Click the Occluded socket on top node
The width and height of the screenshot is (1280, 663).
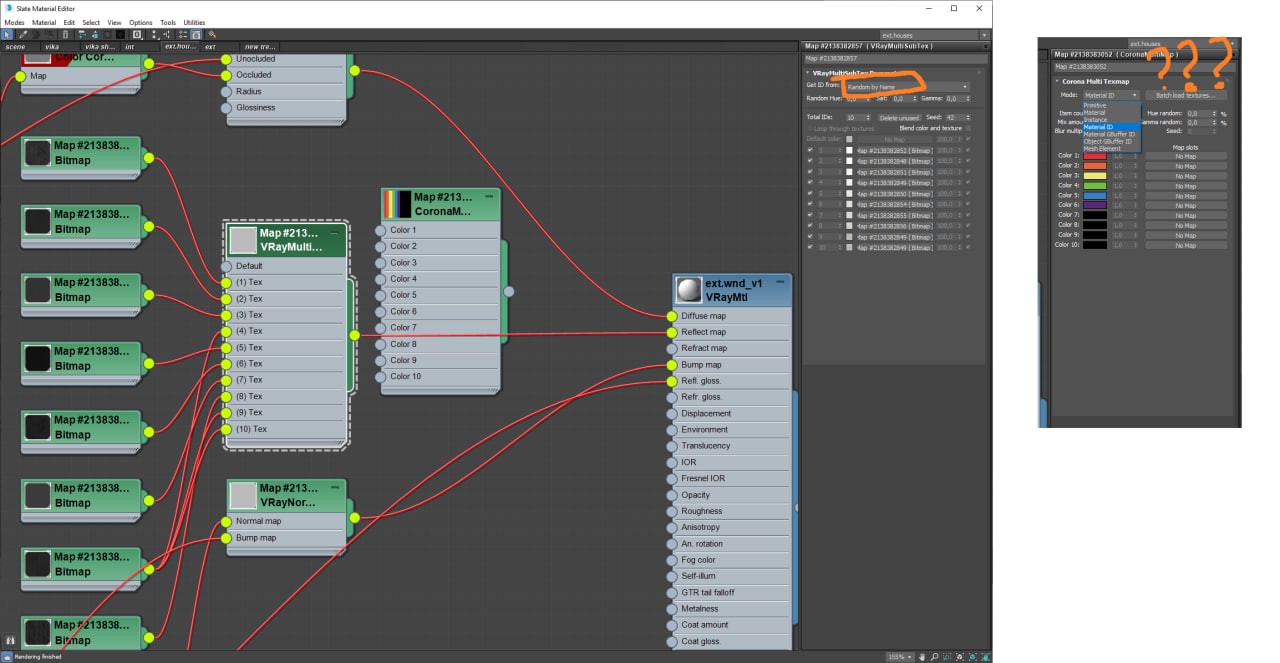tap(227, 75)
